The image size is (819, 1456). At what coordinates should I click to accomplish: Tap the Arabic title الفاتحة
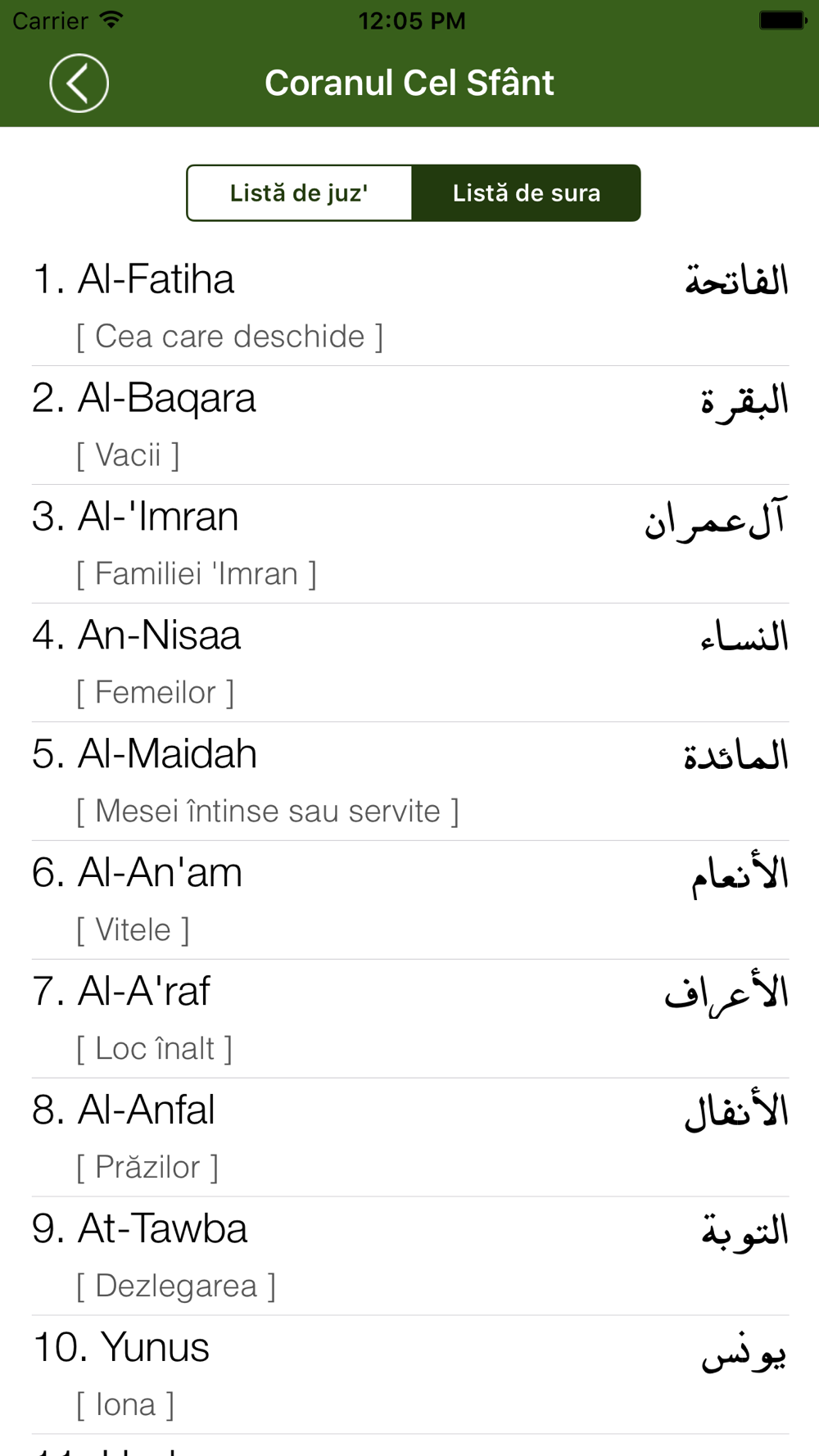(736, 280)
